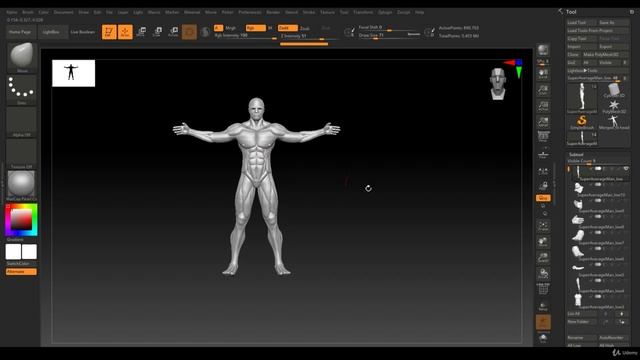640x360 pixels.
Task: Open the Zplugin menu
Action: coord(385,12)
